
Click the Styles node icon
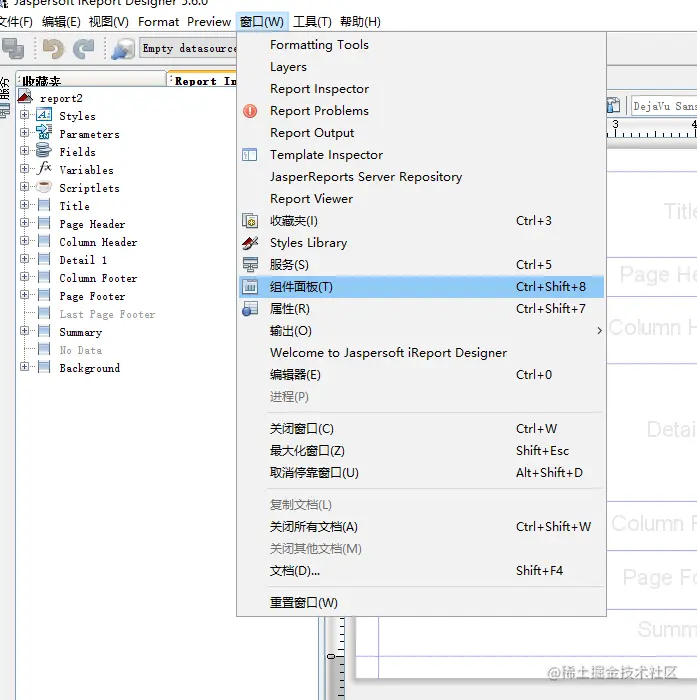(44, 115)
